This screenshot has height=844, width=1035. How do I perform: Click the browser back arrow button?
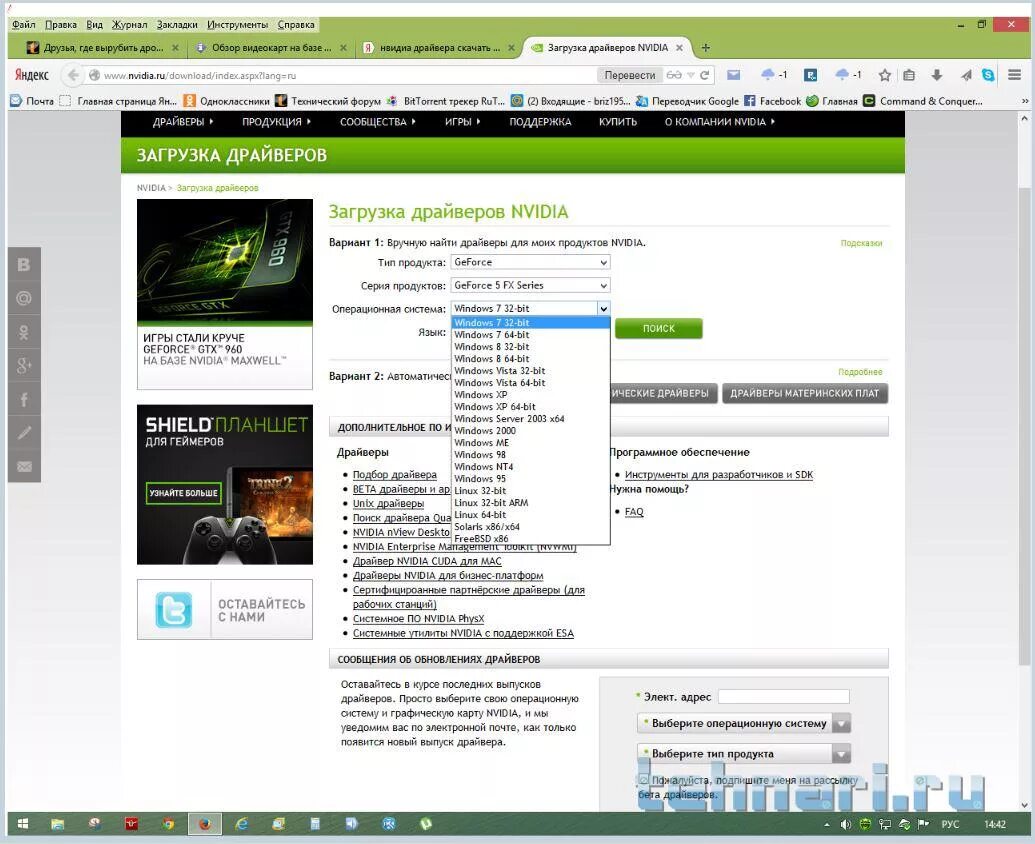coord(73,75)
